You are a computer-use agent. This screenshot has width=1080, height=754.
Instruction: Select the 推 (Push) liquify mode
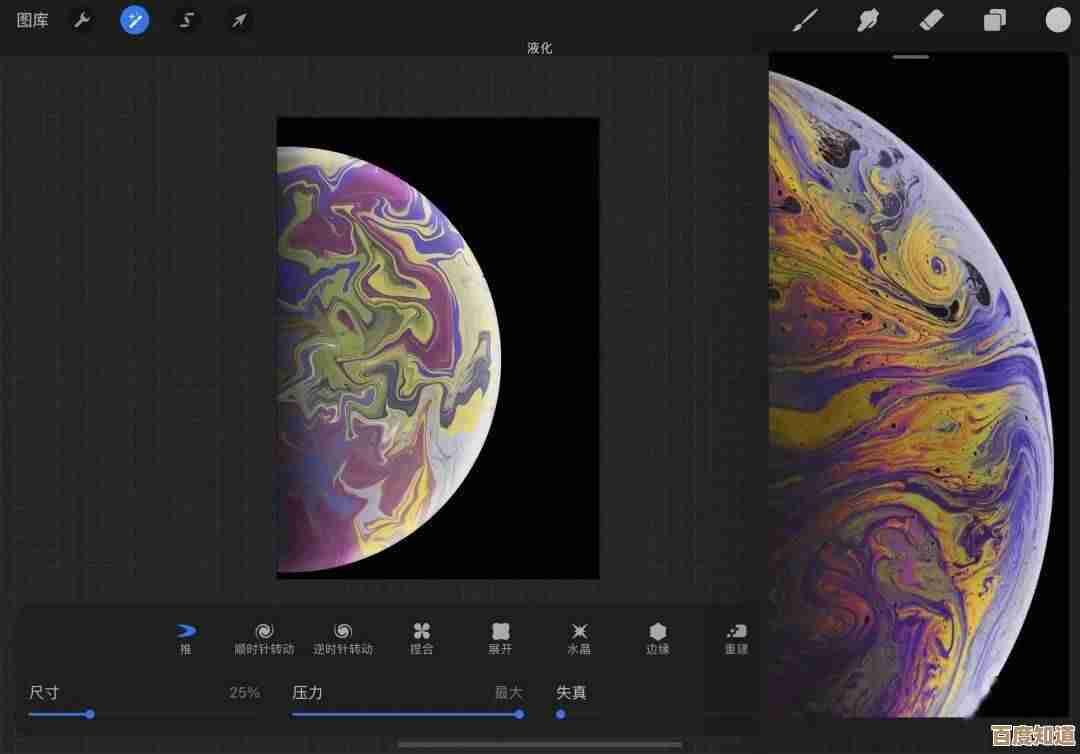(x=186, y=637)
